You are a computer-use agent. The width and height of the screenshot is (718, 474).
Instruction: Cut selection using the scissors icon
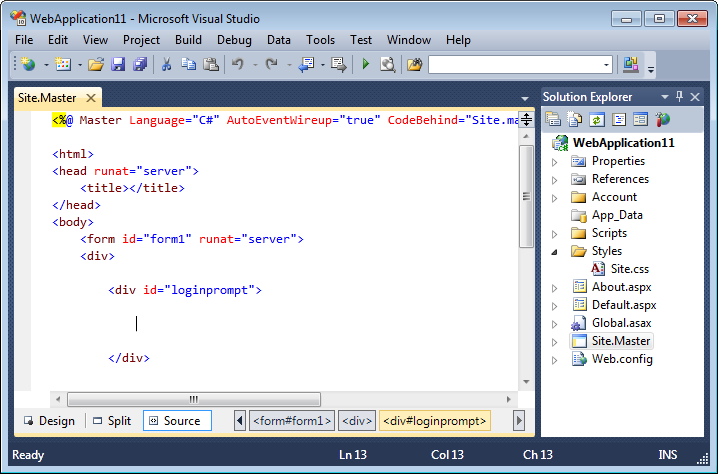tap(167, 65)
